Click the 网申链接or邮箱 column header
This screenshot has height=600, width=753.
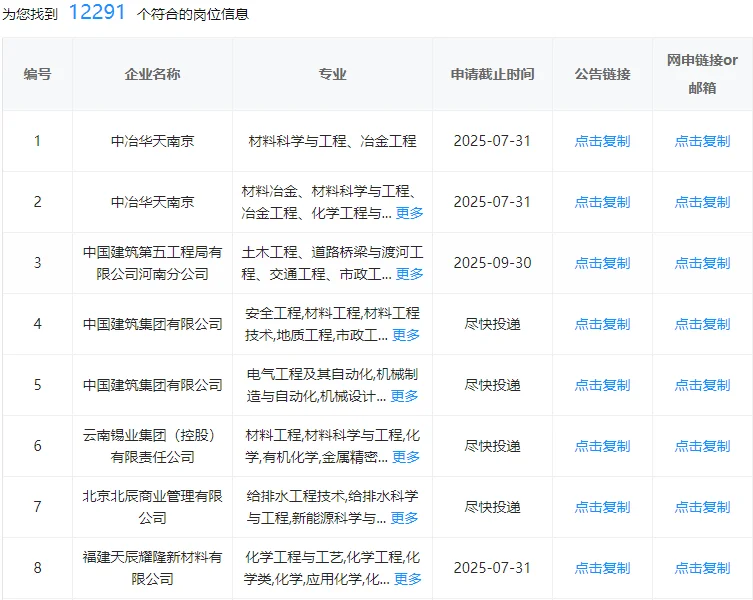click(x=702, y=74)
